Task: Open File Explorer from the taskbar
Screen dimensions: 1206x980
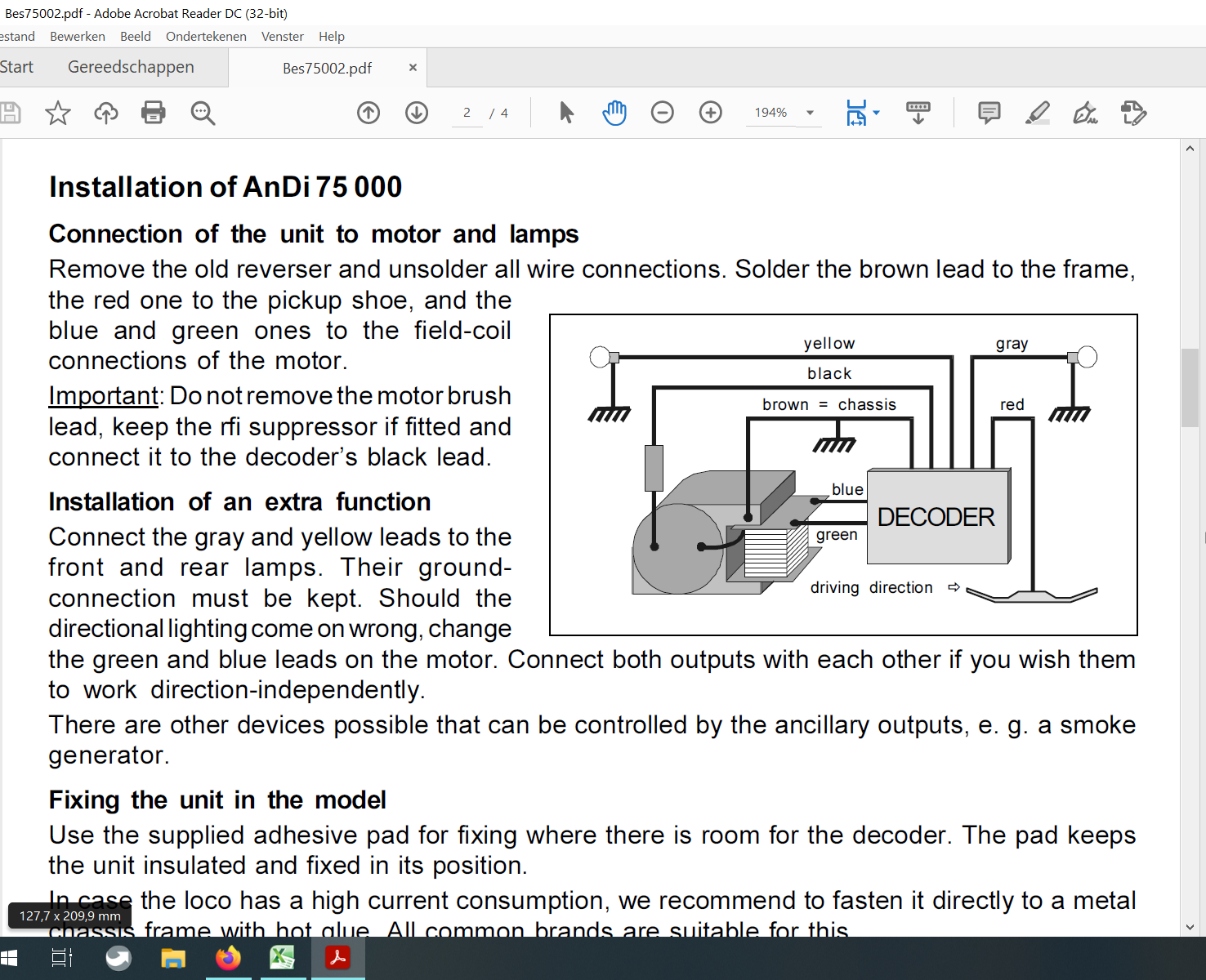Action: pyautogui.click(x=173, y=958)
